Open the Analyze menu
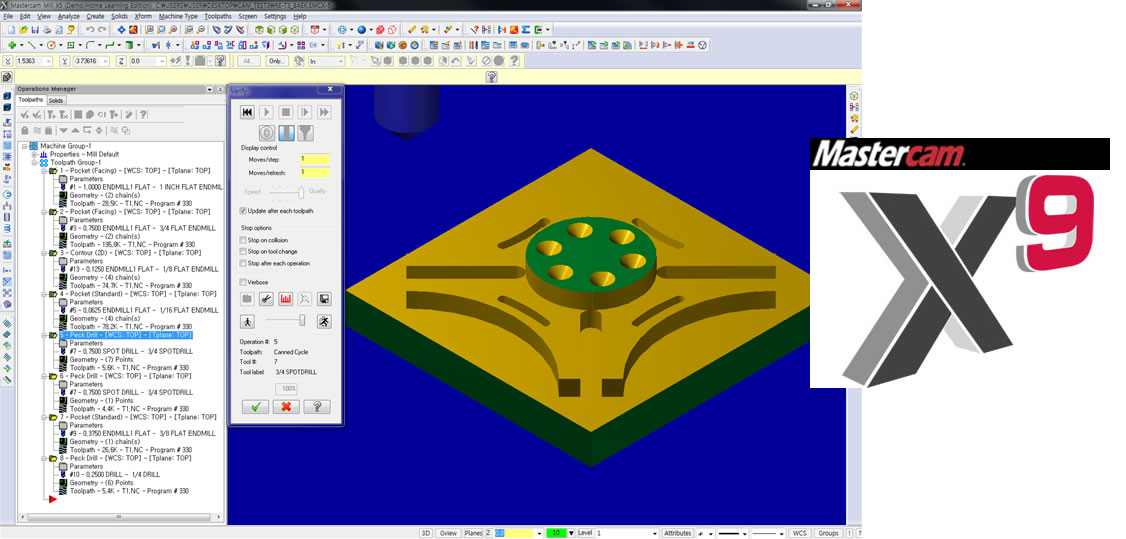Image resolution: width=1126 pixels, height=539 pixels. [68, 16]
